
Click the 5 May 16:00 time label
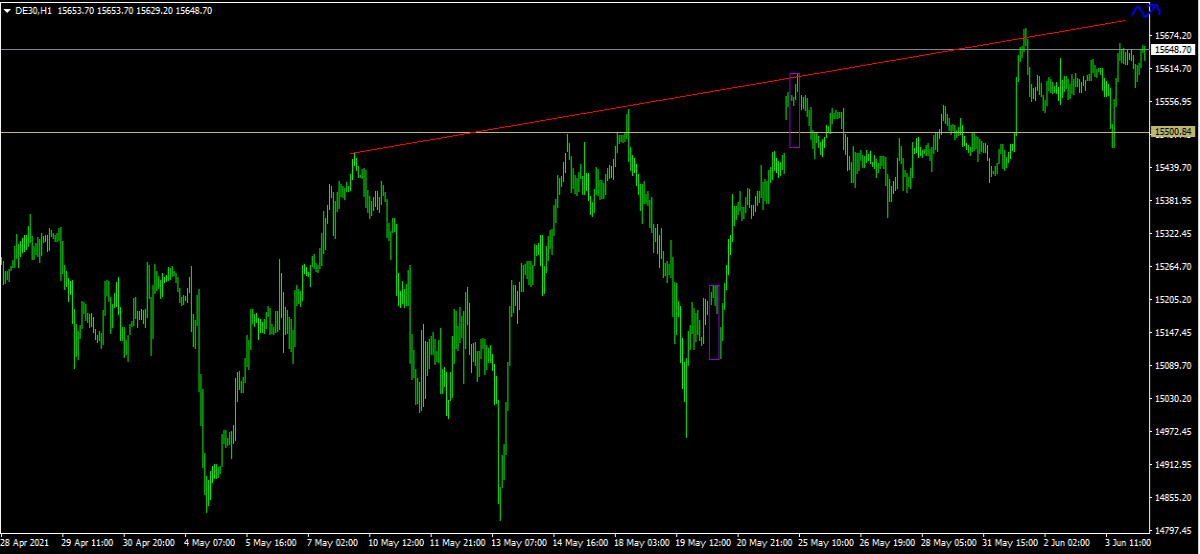[273, 544]
